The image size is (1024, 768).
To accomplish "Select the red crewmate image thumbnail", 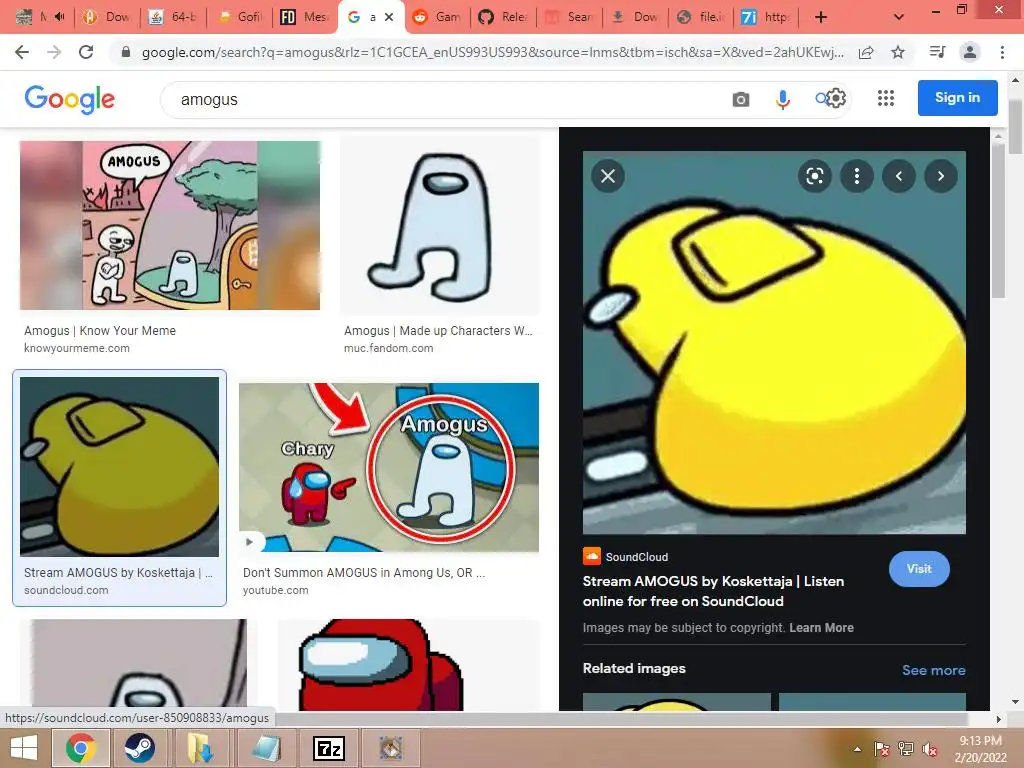I will click(409, 665).
